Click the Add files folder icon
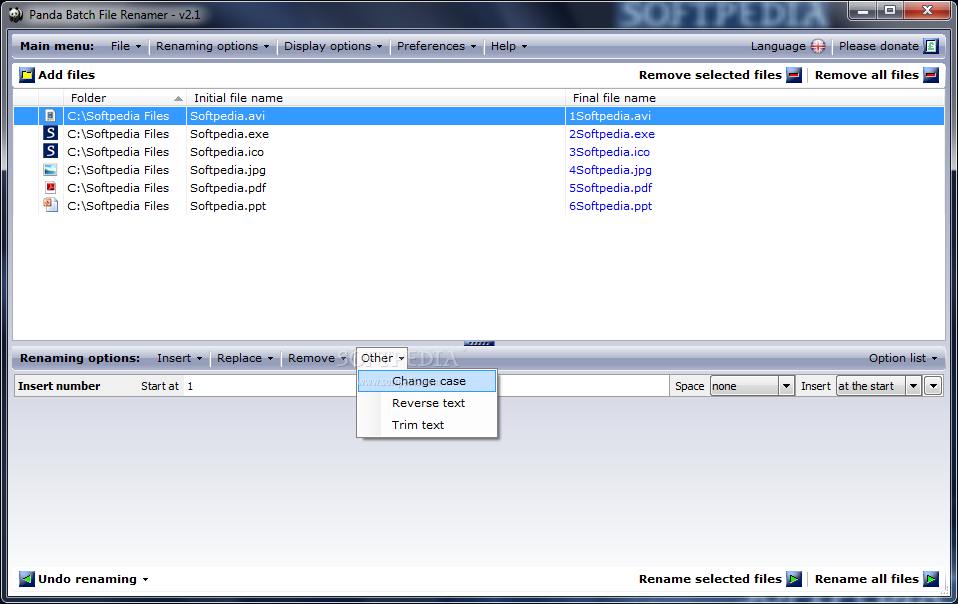Image resolution: width=958 pixels, height=604 pixels. tap(27, 75)
